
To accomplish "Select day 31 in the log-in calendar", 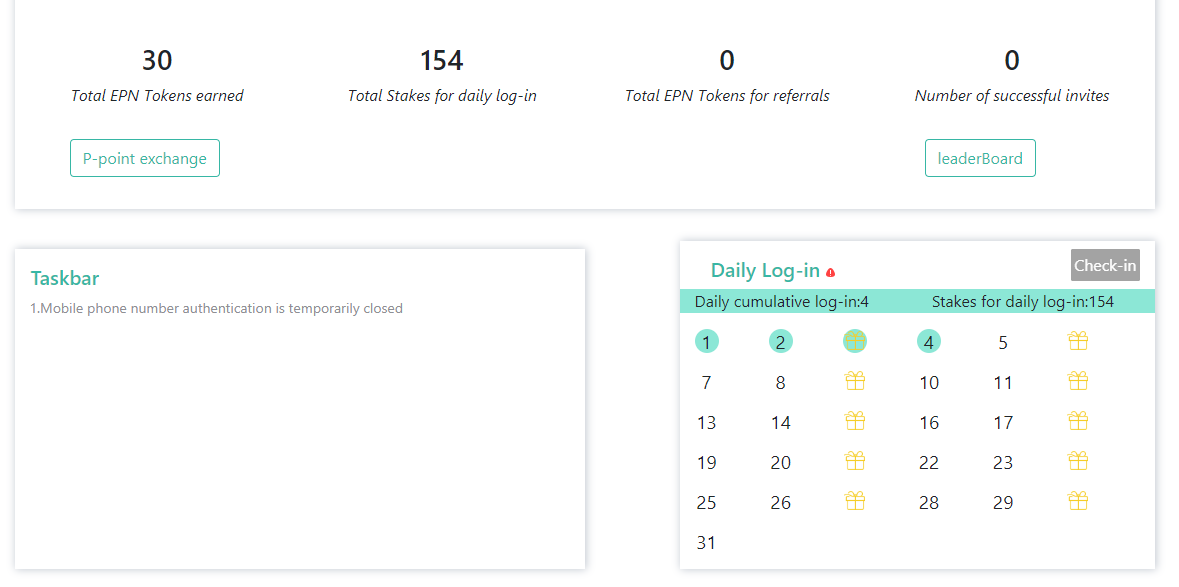I will (706, 542).
